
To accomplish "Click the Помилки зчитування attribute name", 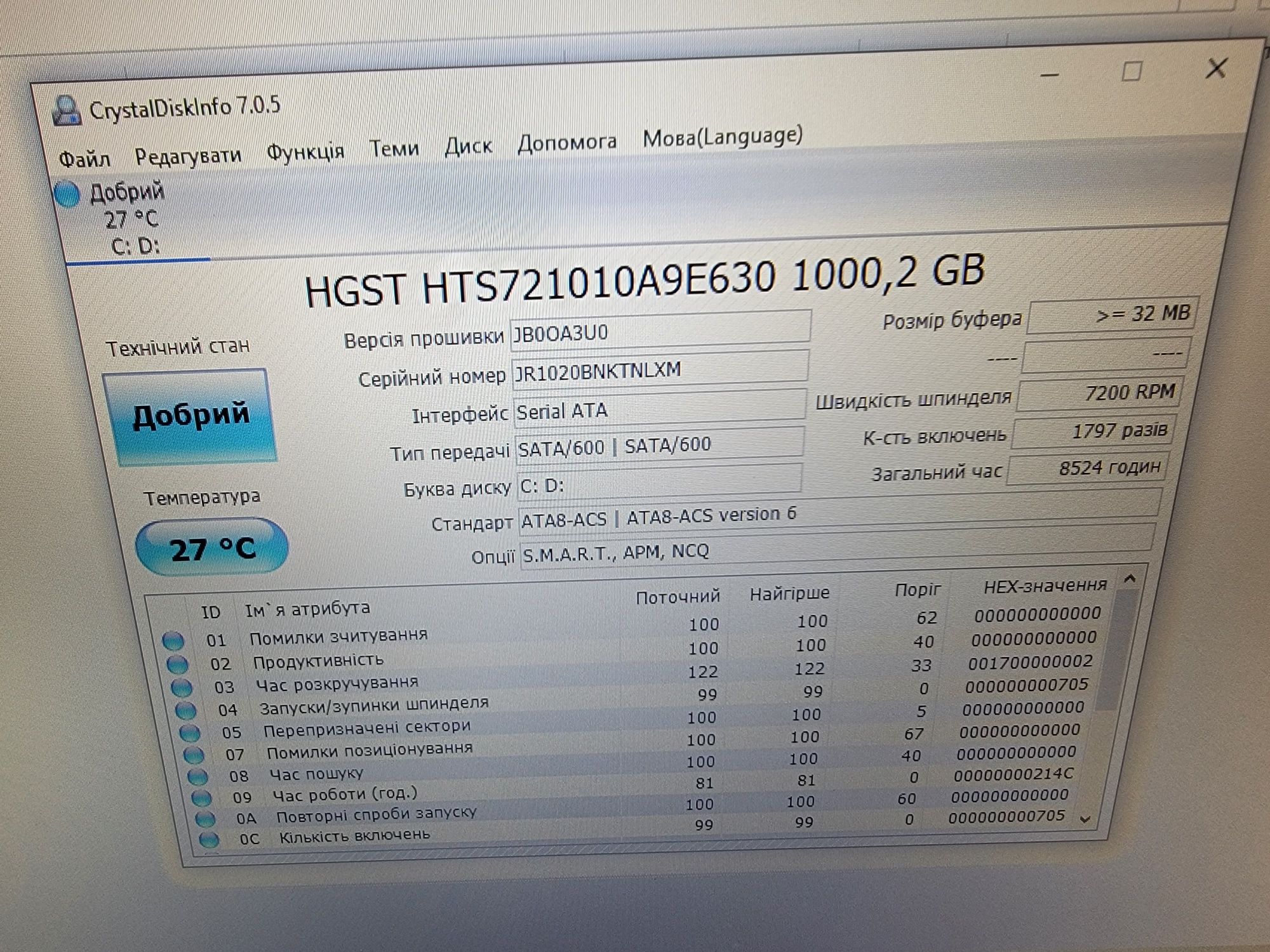I will pos(338,635).
